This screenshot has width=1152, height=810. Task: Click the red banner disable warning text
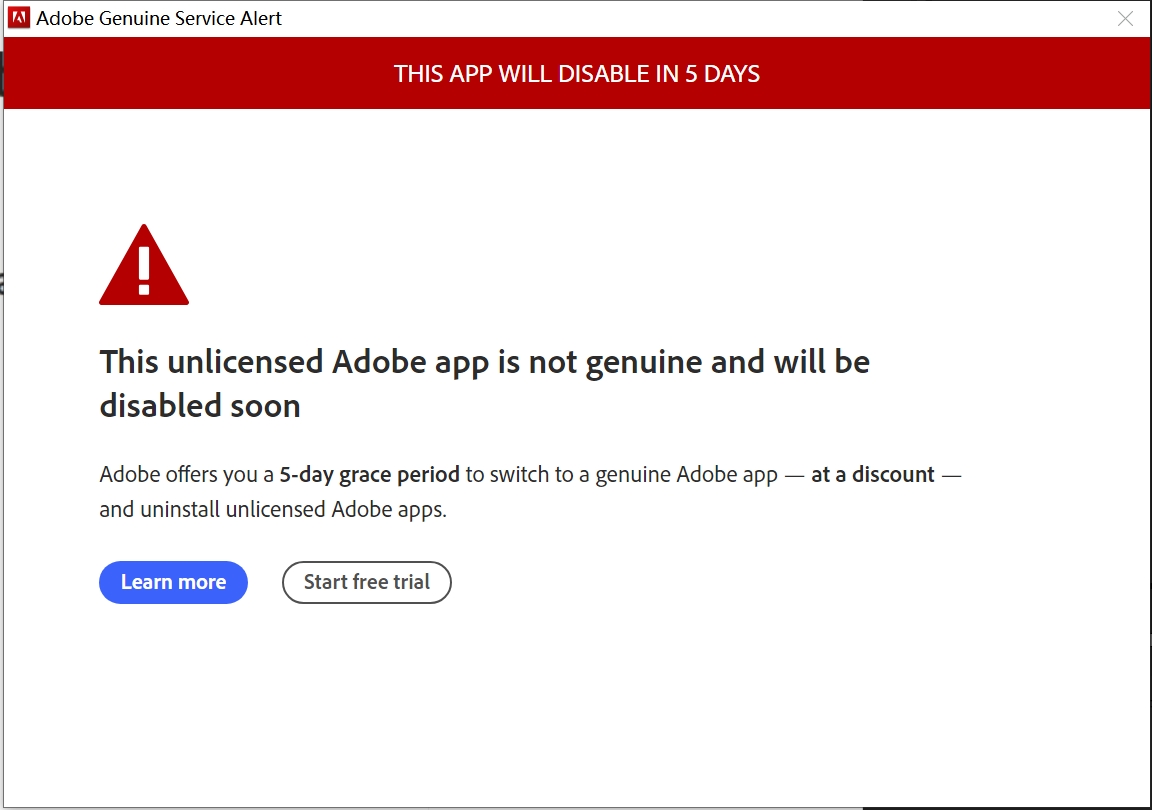pos(576,74)
